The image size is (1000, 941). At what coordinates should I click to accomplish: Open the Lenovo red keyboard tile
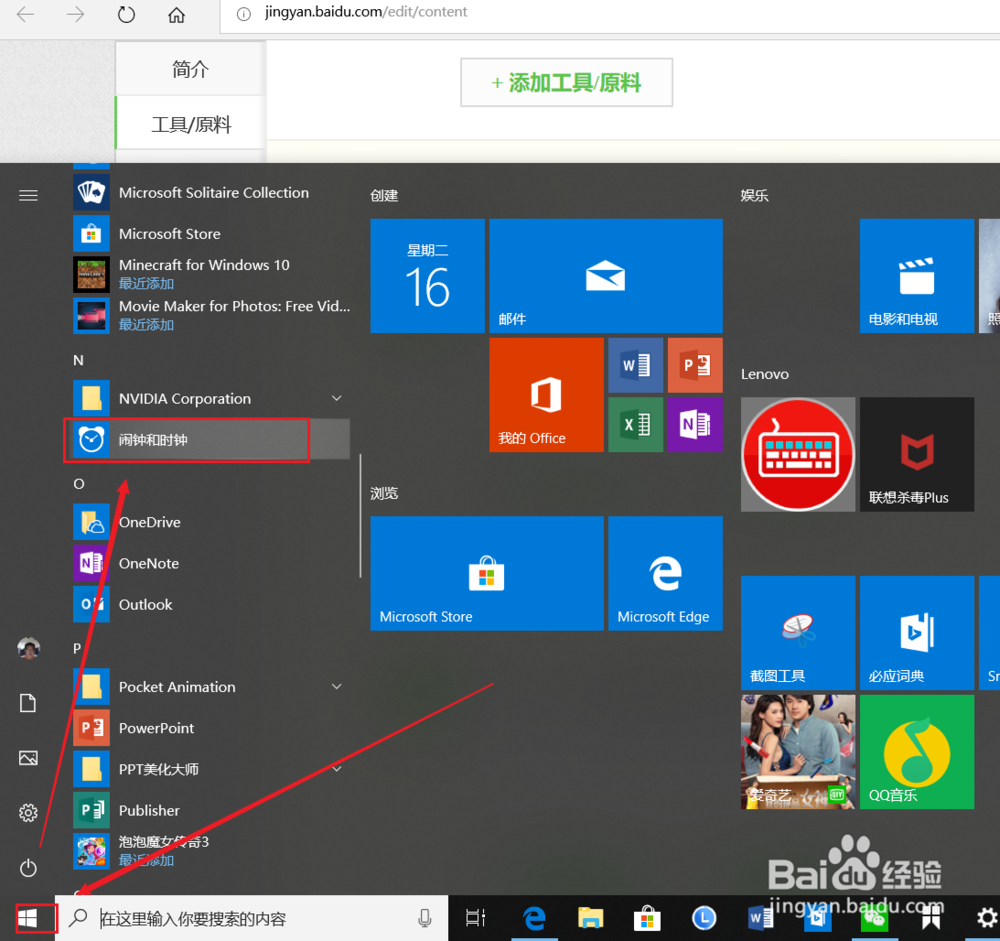click(798, 454)
